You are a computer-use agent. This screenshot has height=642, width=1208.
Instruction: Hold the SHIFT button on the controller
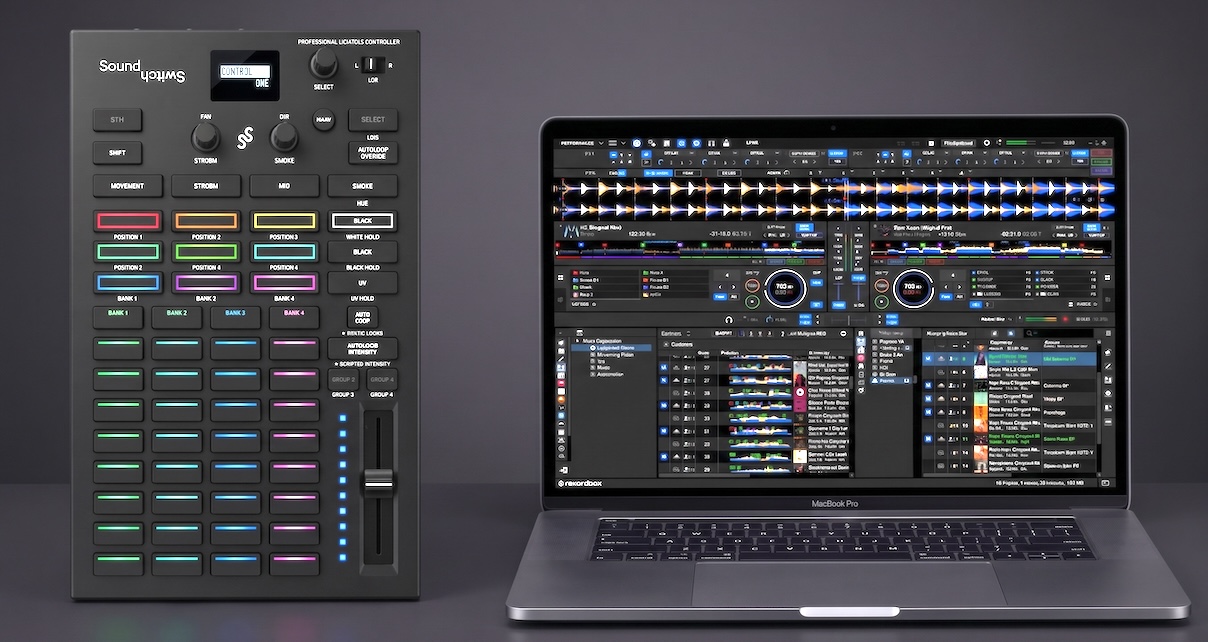[x=117, y=153]
